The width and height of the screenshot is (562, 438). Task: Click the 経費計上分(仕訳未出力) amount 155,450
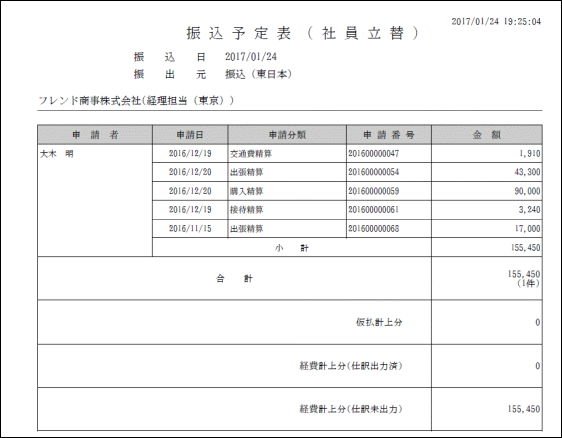[x=524, y=409]
